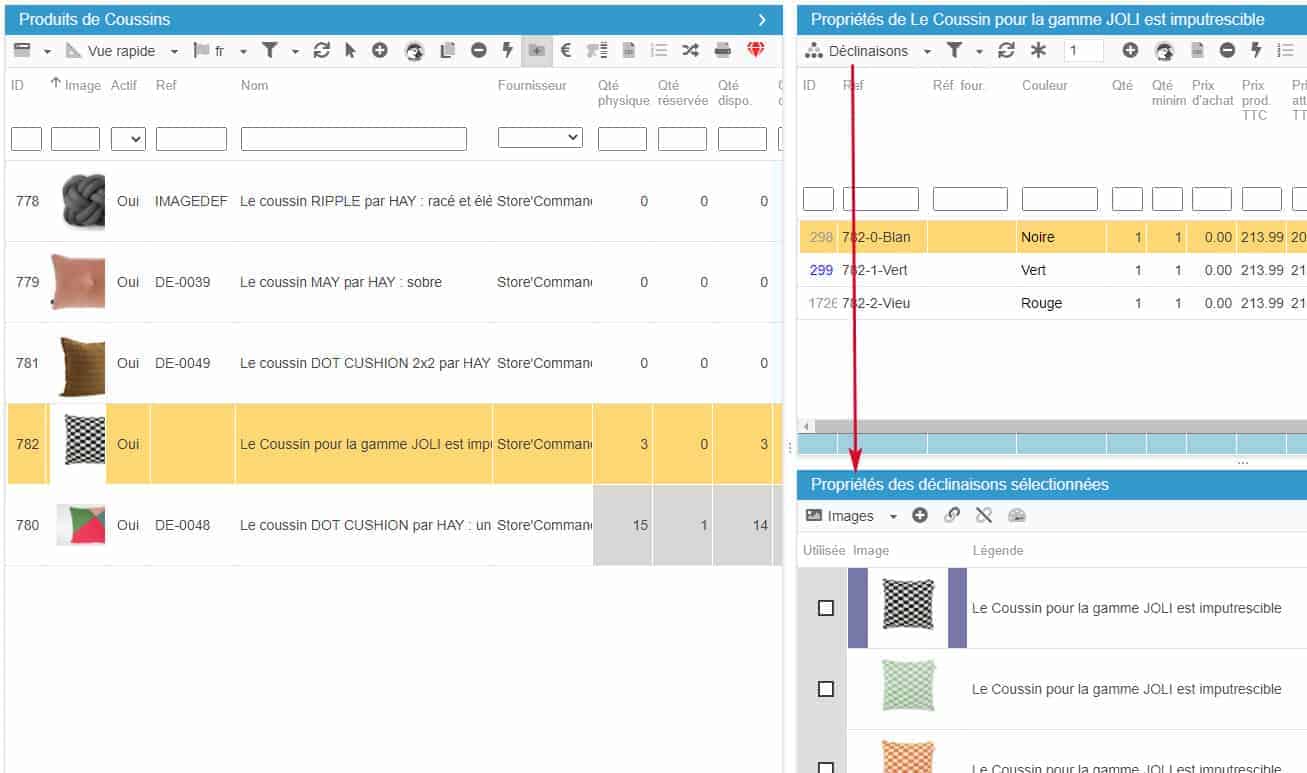Click the refresh icon in products toolbar

(x=321, y=50)
